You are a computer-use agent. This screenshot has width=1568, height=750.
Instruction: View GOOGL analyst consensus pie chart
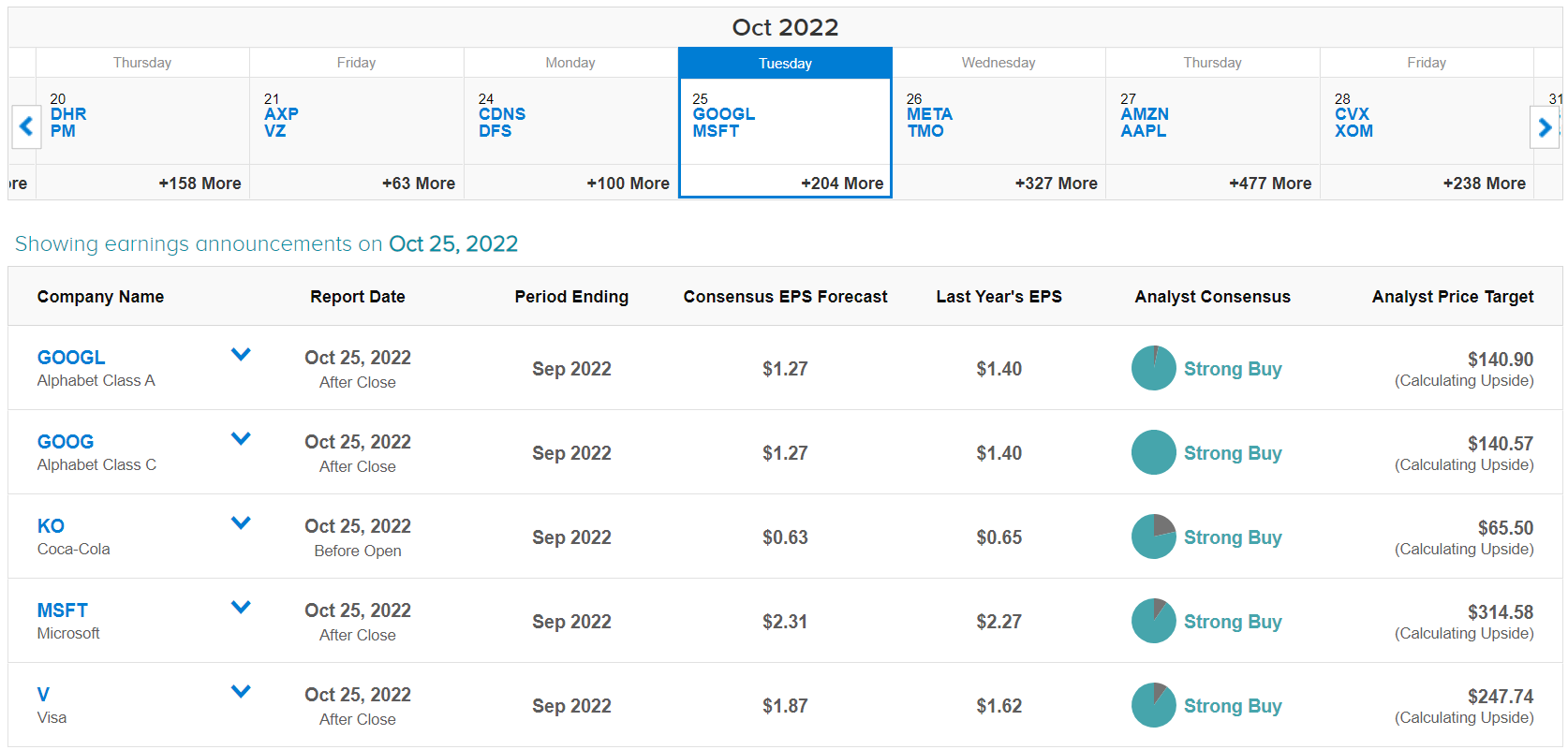(1153, 368)
